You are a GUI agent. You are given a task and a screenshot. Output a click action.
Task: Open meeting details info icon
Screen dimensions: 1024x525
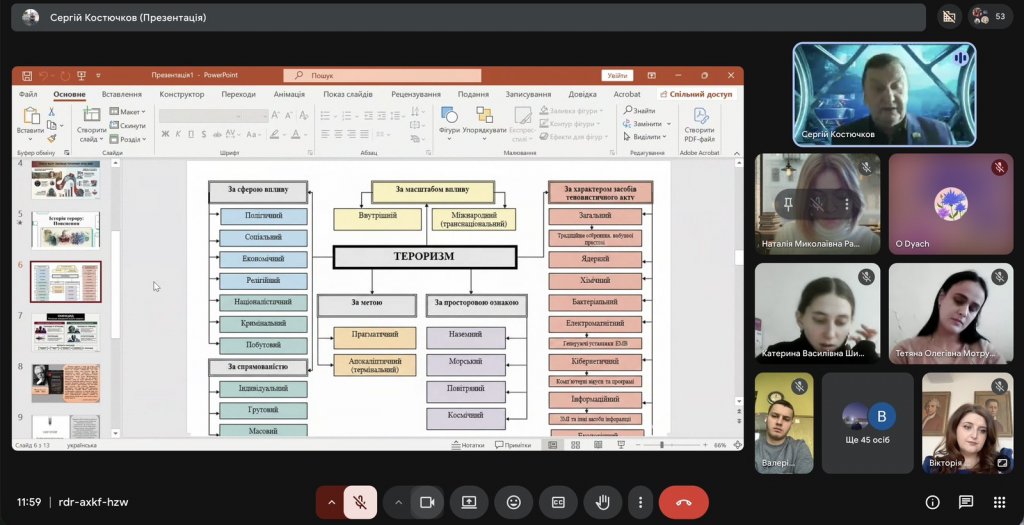point(933,502)
